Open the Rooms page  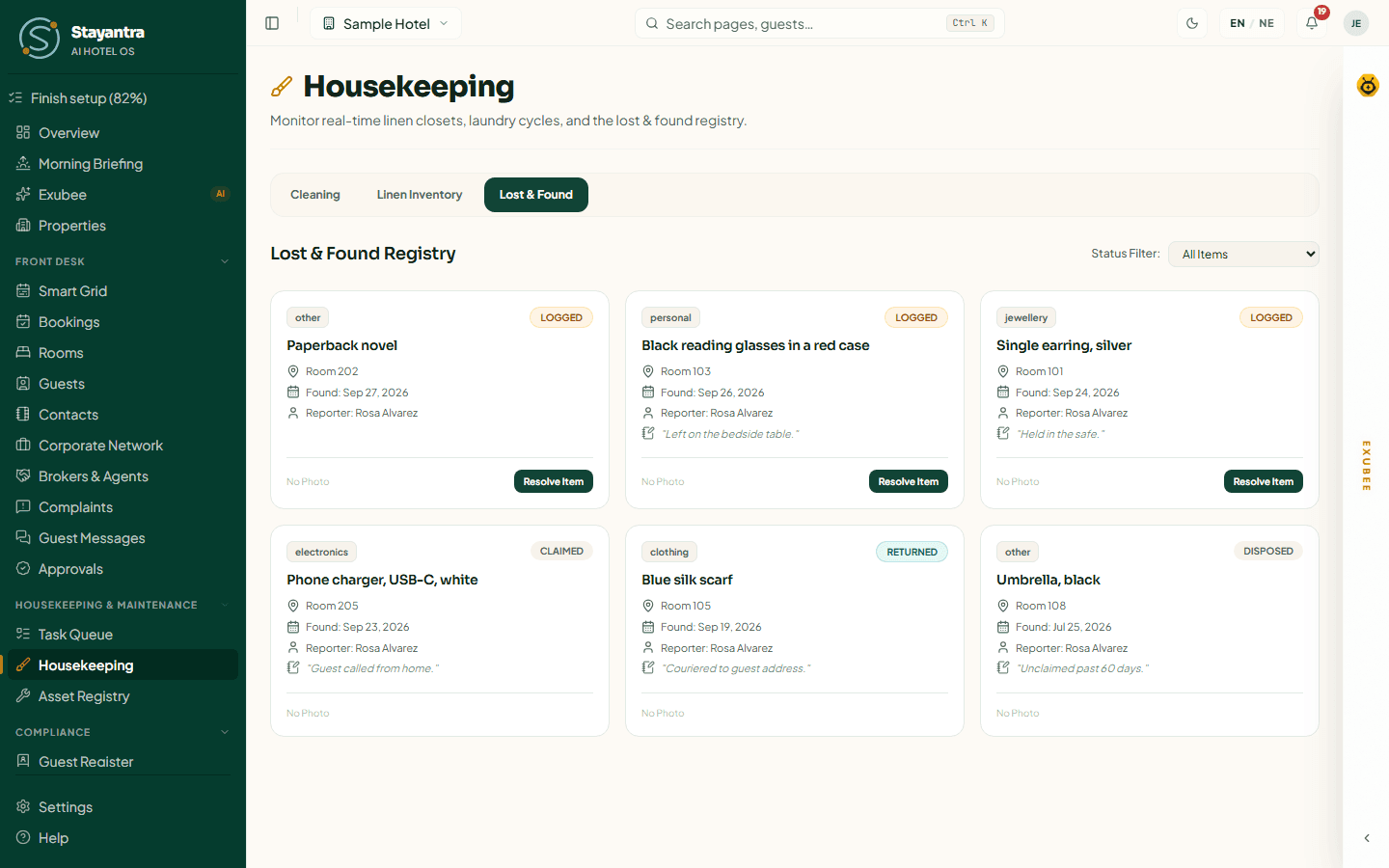pyautogui.click(x=123, y=353)
